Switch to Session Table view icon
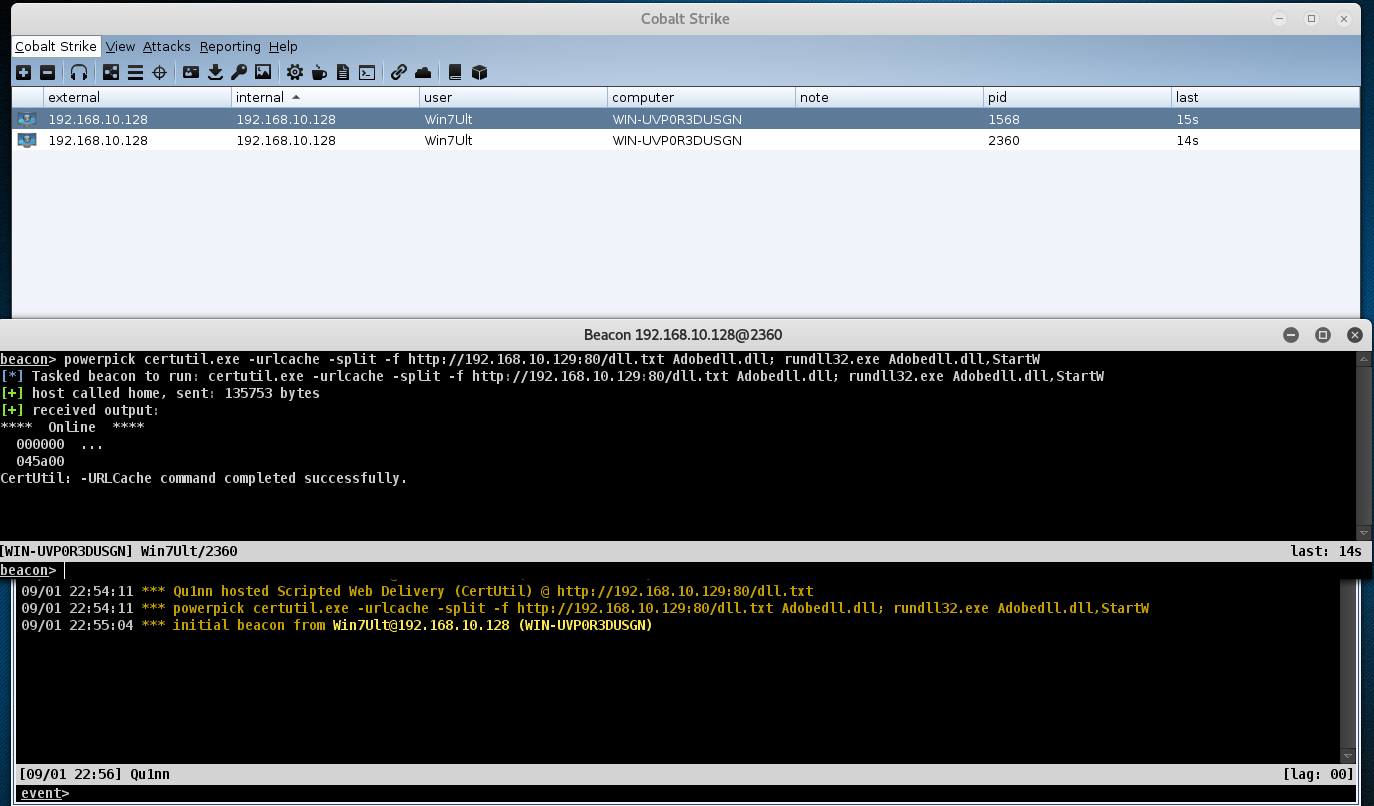The image size is (1374, 806). 135,72
